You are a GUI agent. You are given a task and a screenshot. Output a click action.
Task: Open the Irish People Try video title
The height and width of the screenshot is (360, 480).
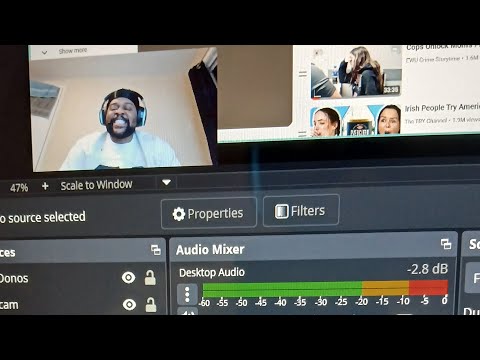442,107
